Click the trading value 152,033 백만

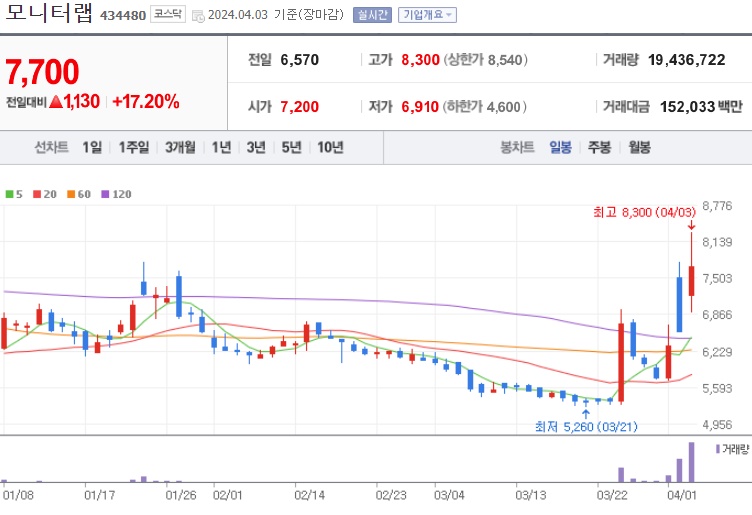[701, 106]
